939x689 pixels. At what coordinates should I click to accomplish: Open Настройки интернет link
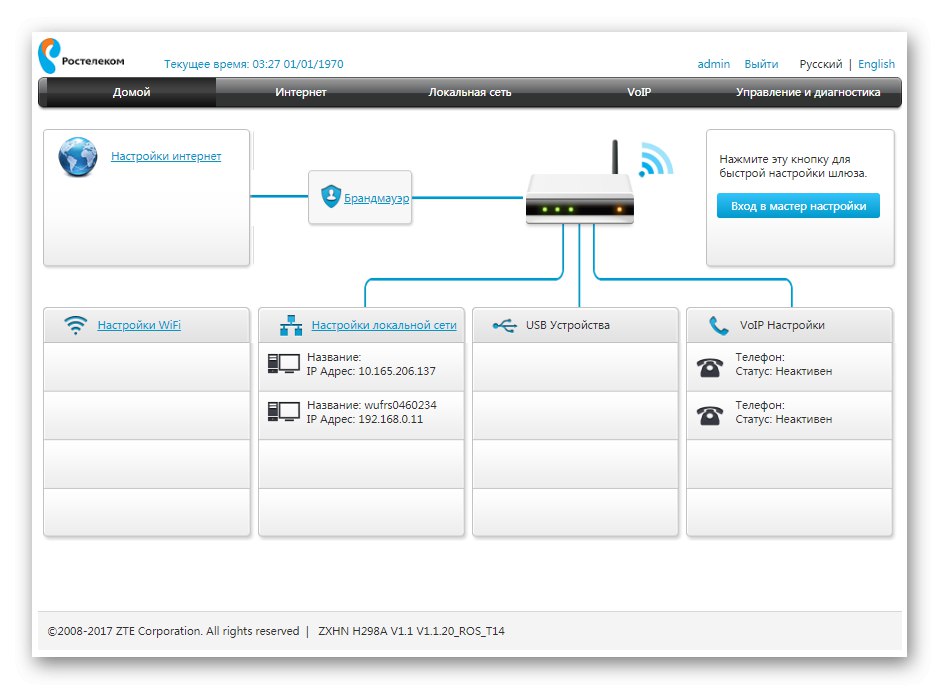166,156
